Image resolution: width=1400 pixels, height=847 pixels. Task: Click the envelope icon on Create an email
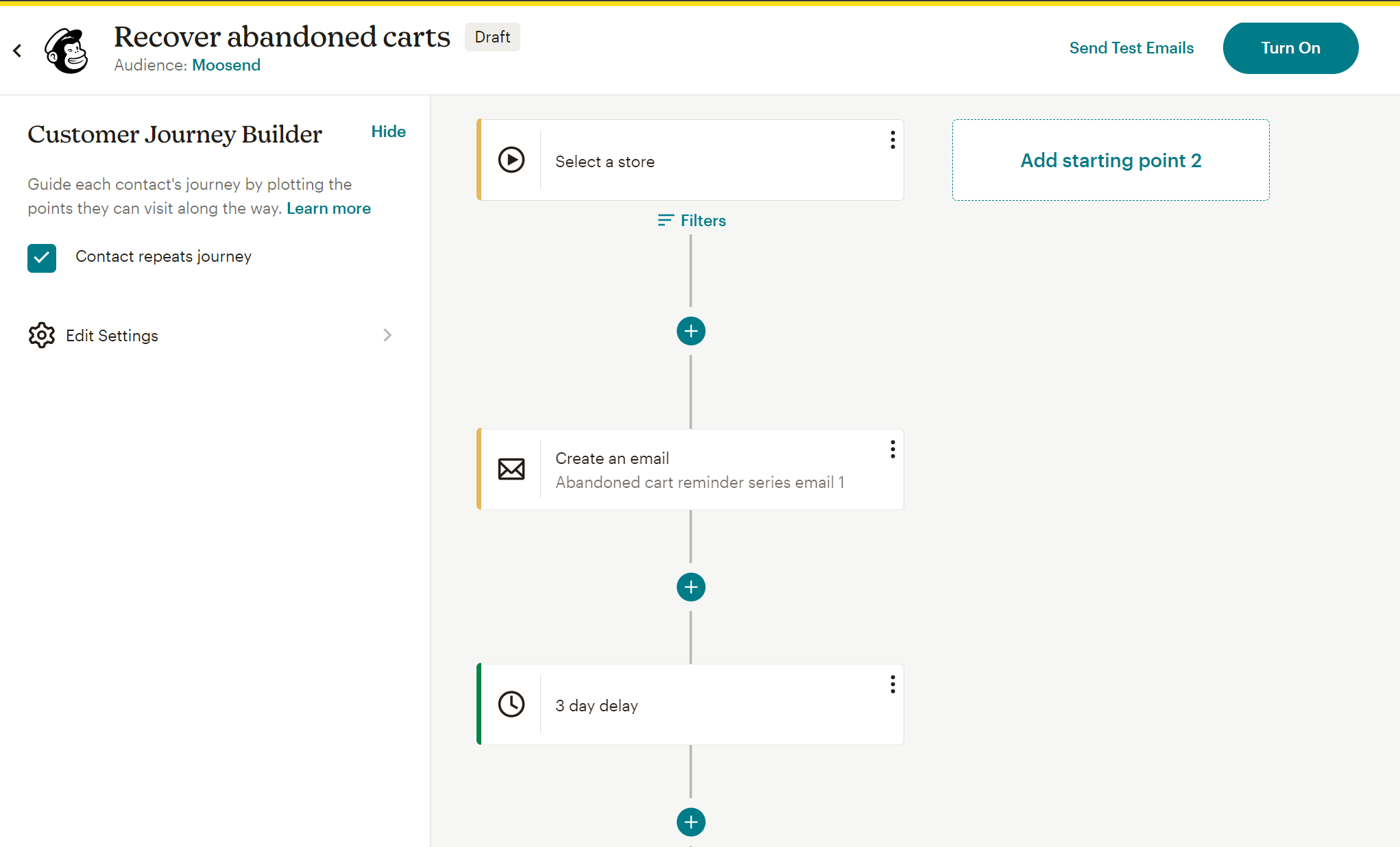coord(511,469)
